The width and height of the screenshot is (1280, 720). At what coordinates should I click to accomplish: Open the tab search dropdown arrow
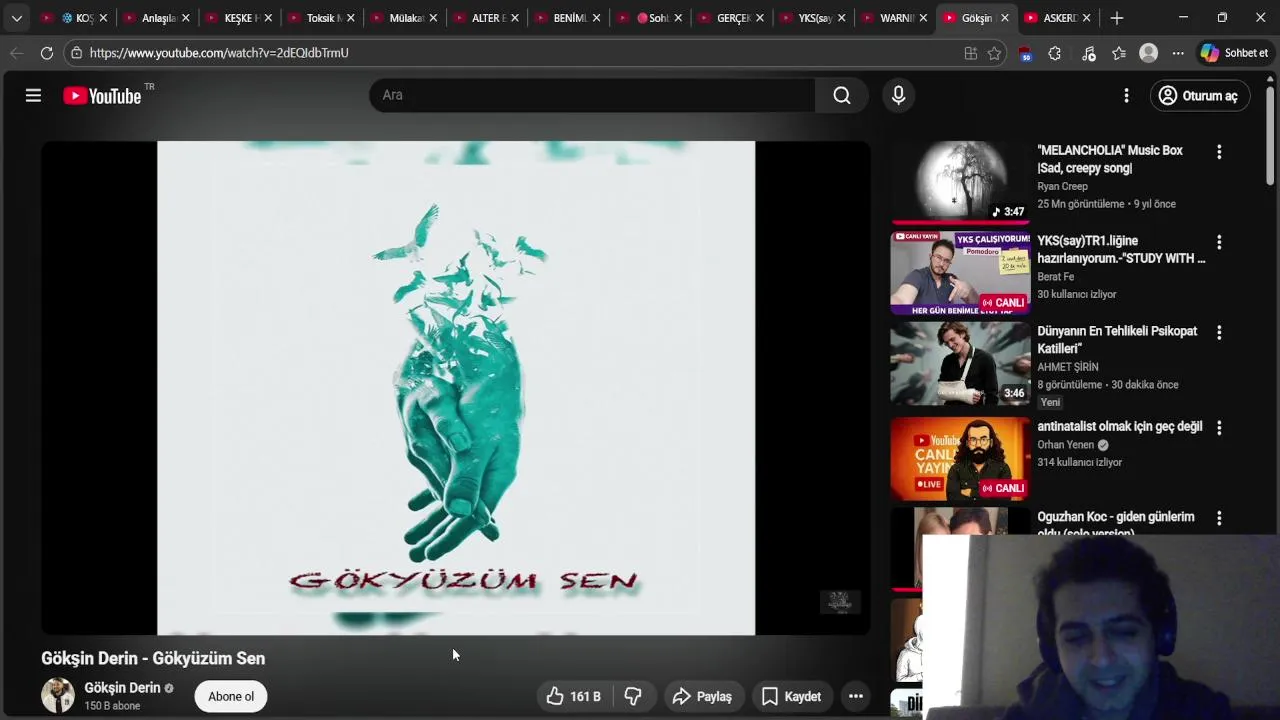pos(16,18)
